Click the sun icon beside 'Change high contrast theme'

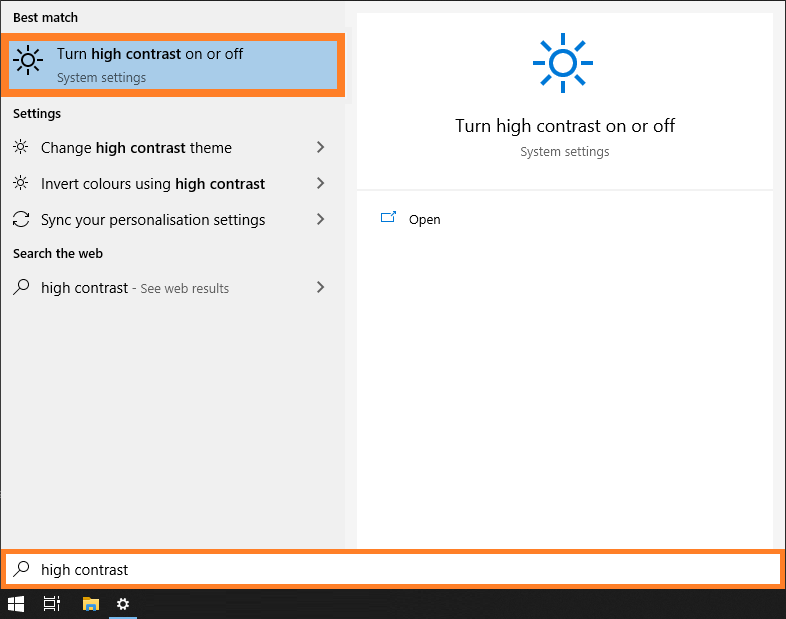[21, 147]
